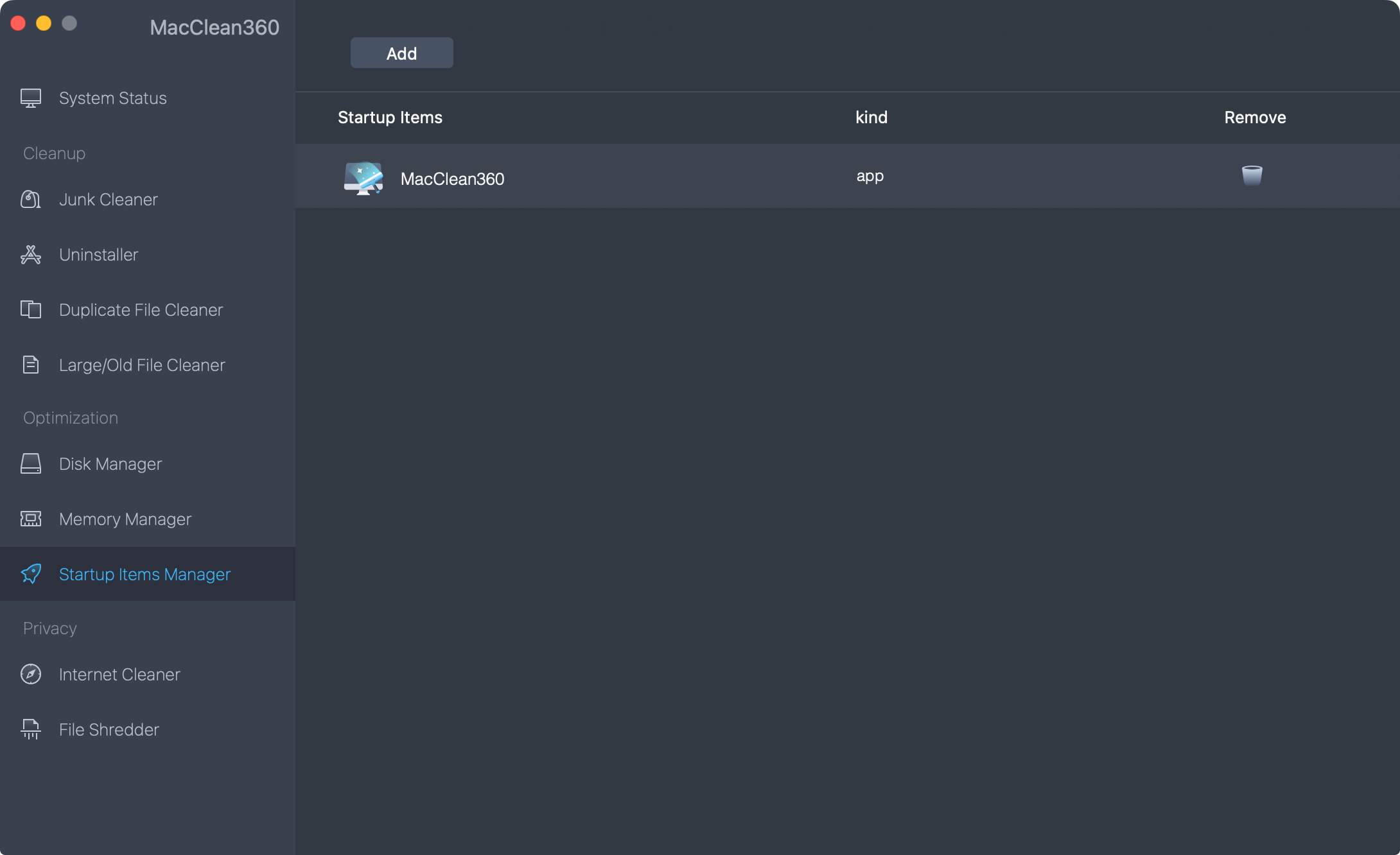This screenshot has width=1400, height=855.
Task: Click the Uninstaller icon in sidebar
Action: pos(30,255)
